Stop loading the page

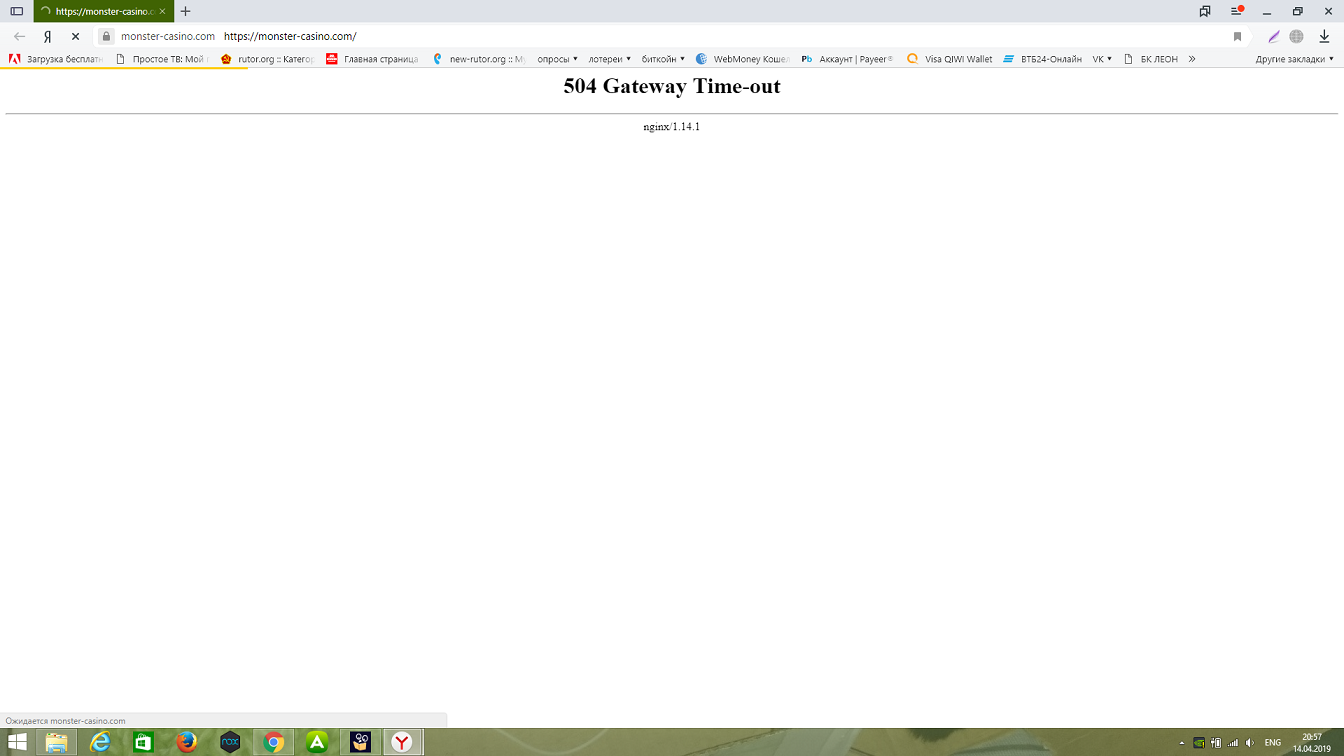click(x=75, y=36)
